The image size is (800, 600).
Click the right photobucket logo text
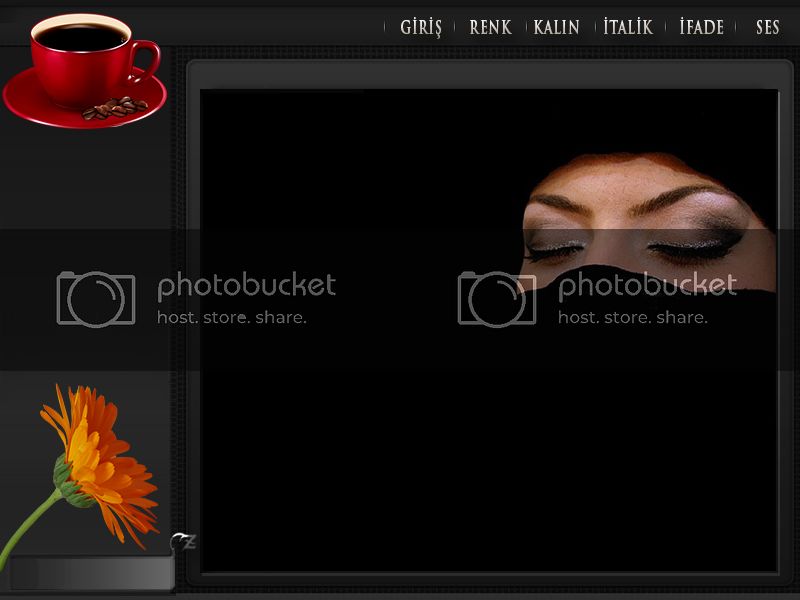[646, 286]
